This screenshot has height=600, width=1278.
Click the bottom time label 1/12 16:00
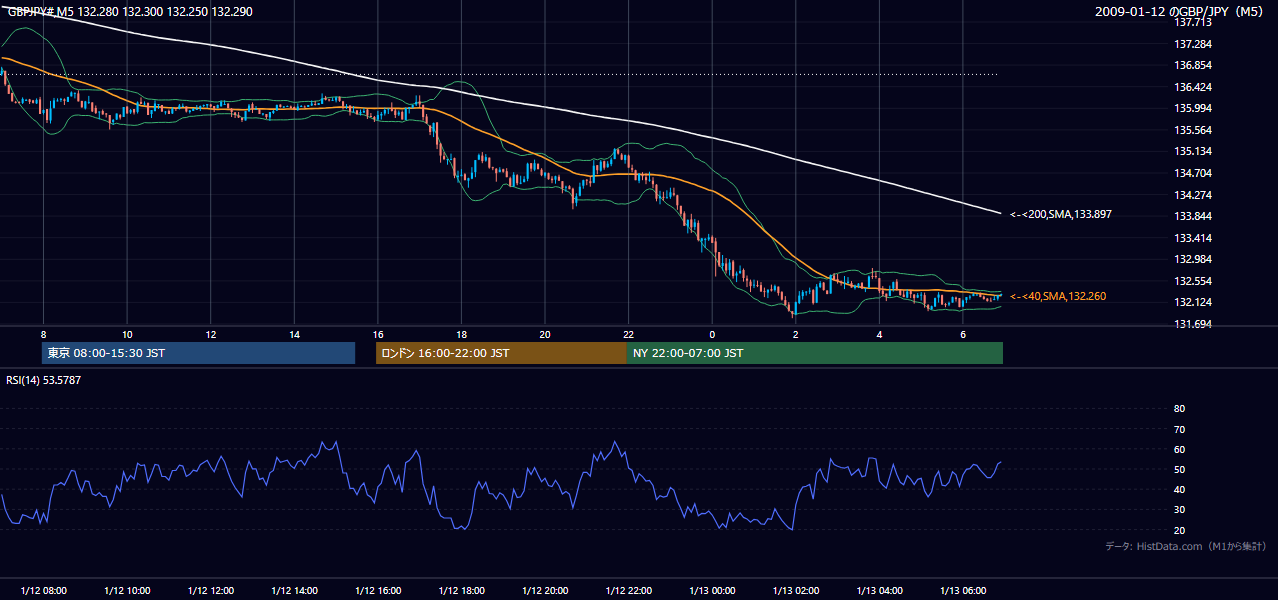pos(377,591)
